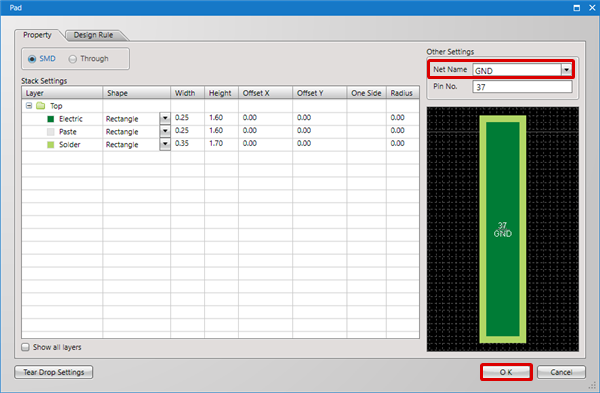Click the Electric layer Radius value

point(398,118)
